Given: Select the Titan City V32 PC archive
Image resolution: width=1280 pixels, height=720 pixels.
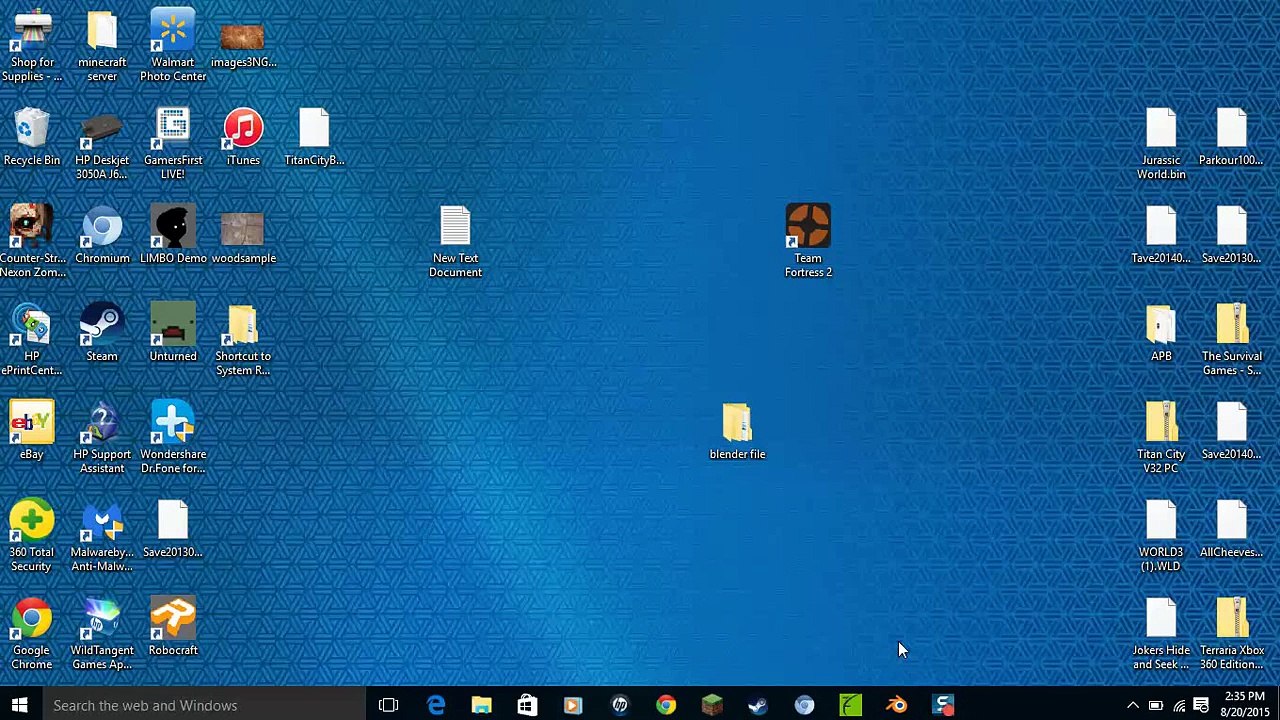Looking at the screenshot, I should (x=1161, y=439).
